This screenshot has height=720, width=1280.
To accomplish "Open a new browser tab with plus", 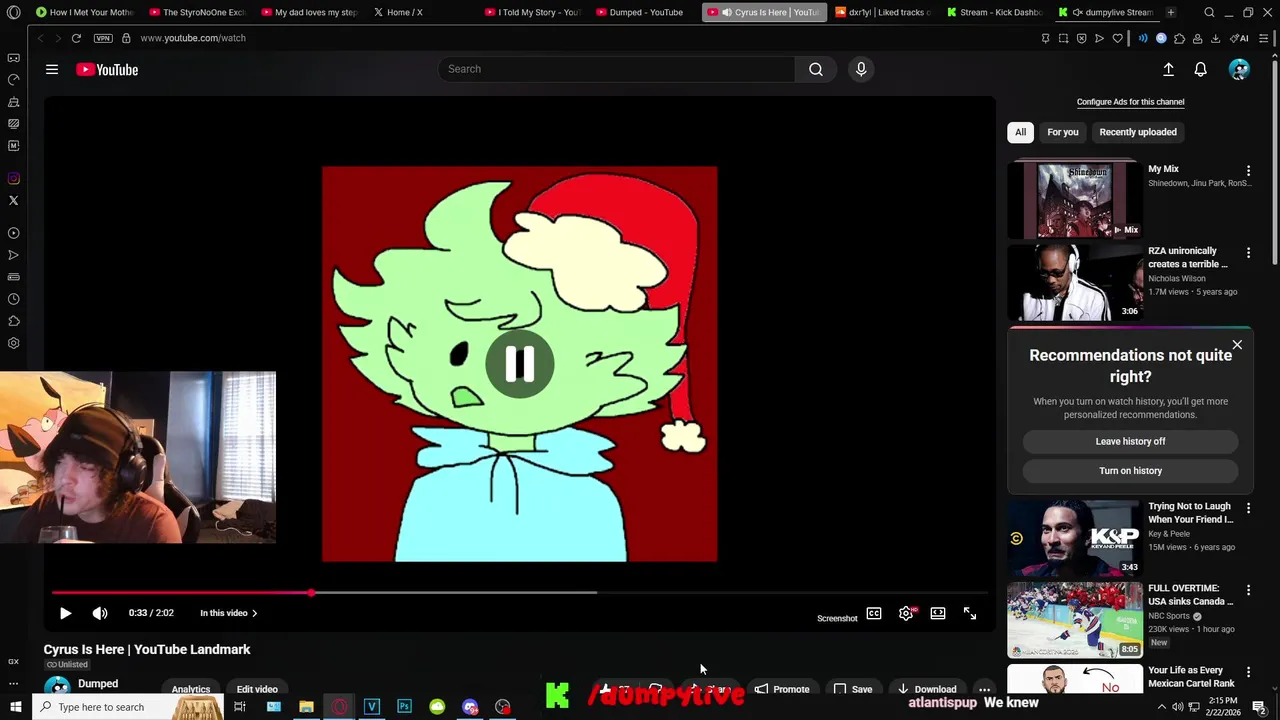I will 1170,13.
